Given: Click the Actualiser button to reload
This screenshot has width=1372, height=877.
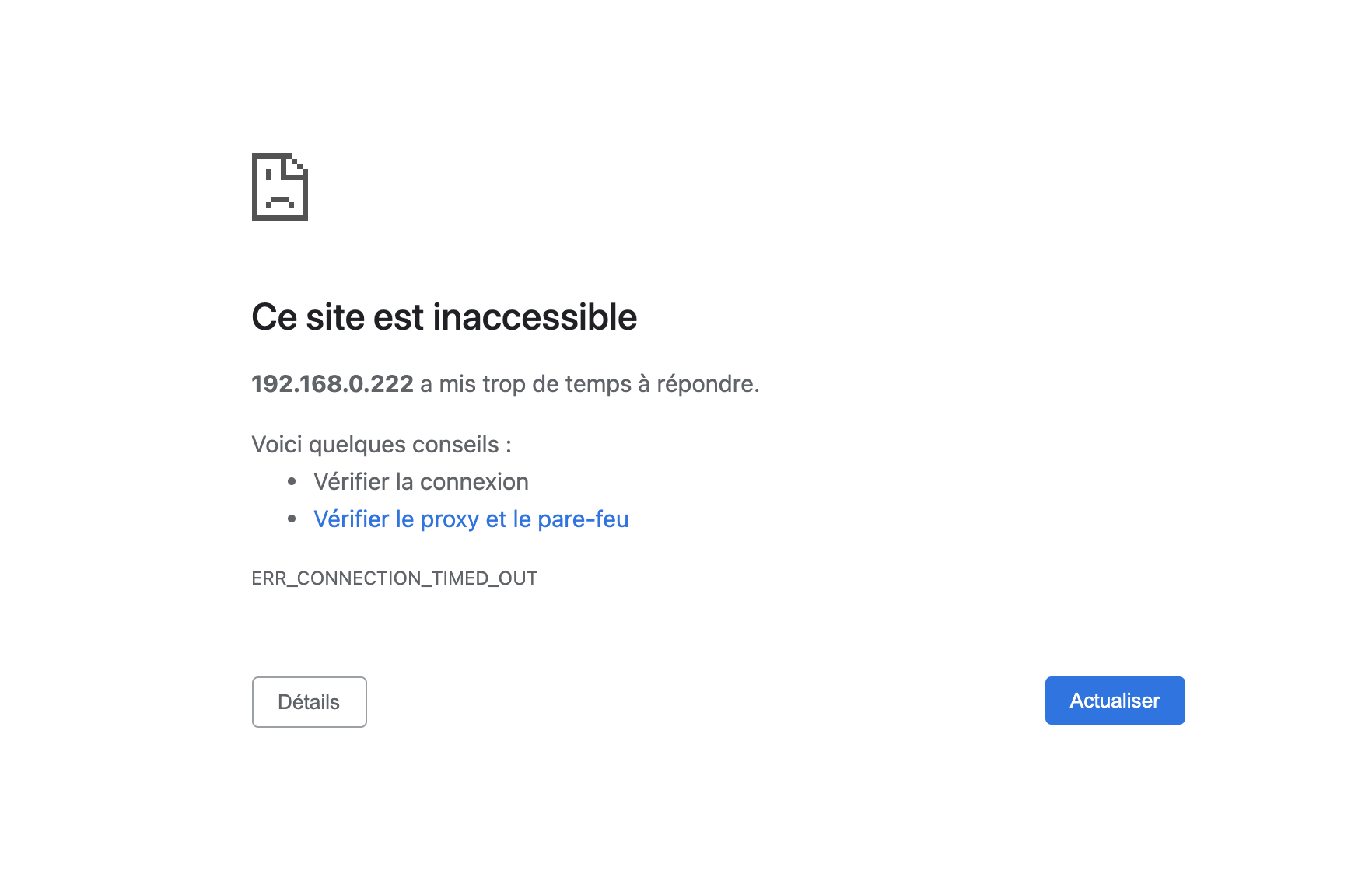Looking at the screenshot, I should [x=1115, y=701].
